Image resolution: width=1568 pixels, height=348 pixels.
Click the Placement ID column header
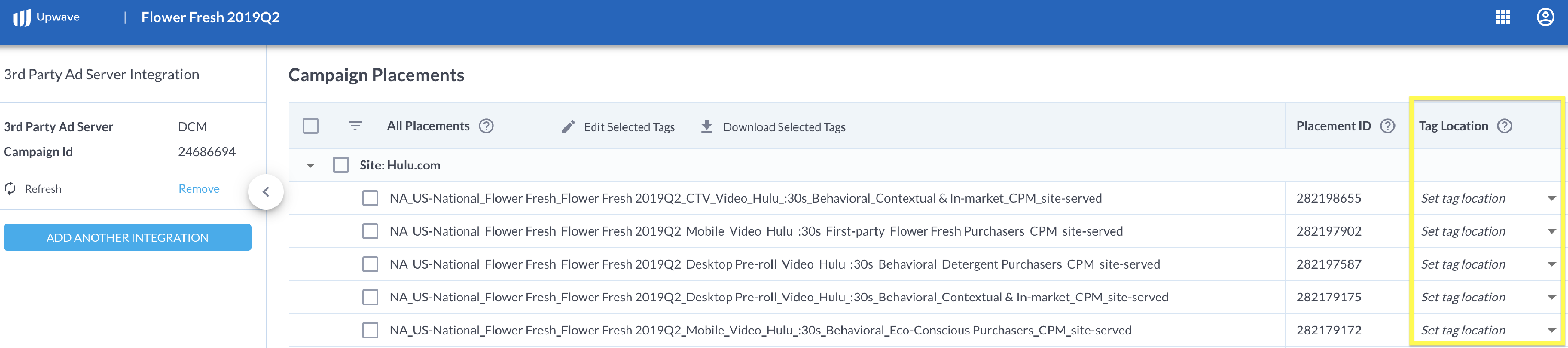(x=1334, y=126)
